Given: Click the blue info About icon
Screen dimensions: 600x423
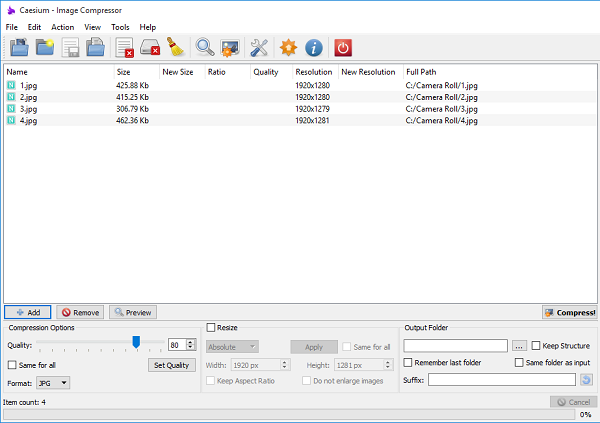Looking at the screenshot, I should pyautogui.click(x=314, y=47).
